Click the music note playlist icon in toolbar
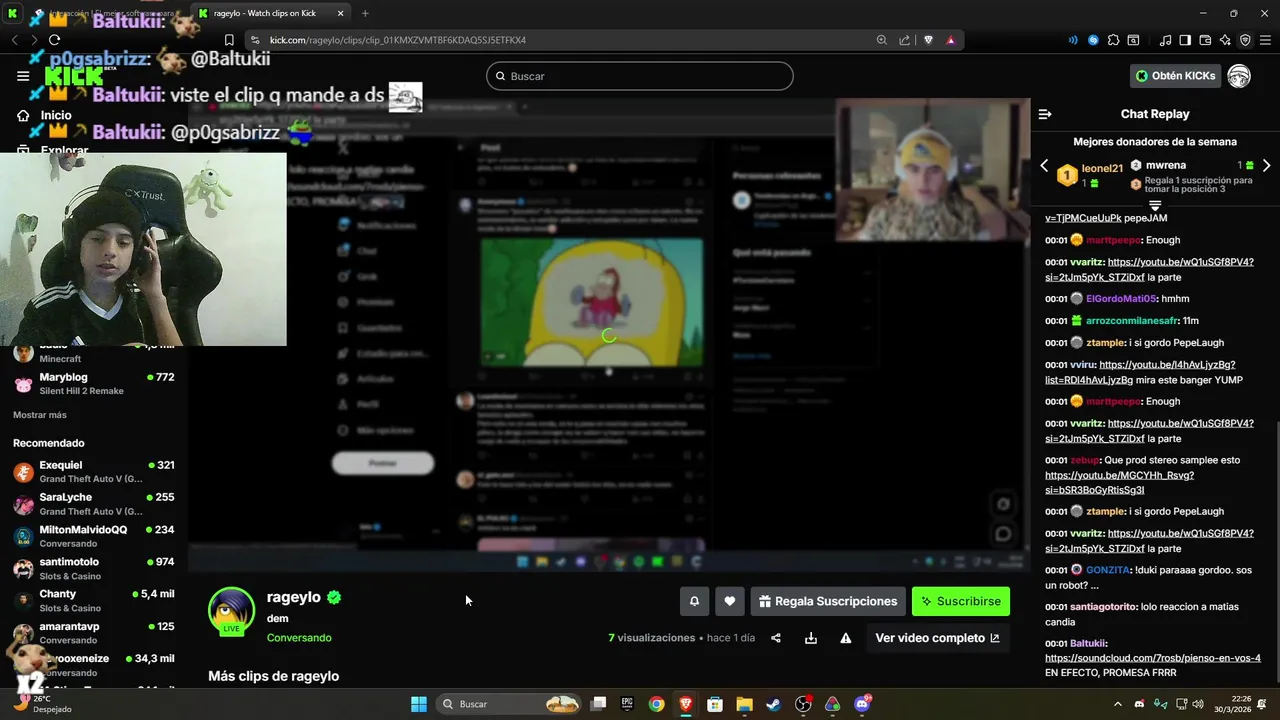Viewport: 1280px width, 720px height. click(1165, 40)
